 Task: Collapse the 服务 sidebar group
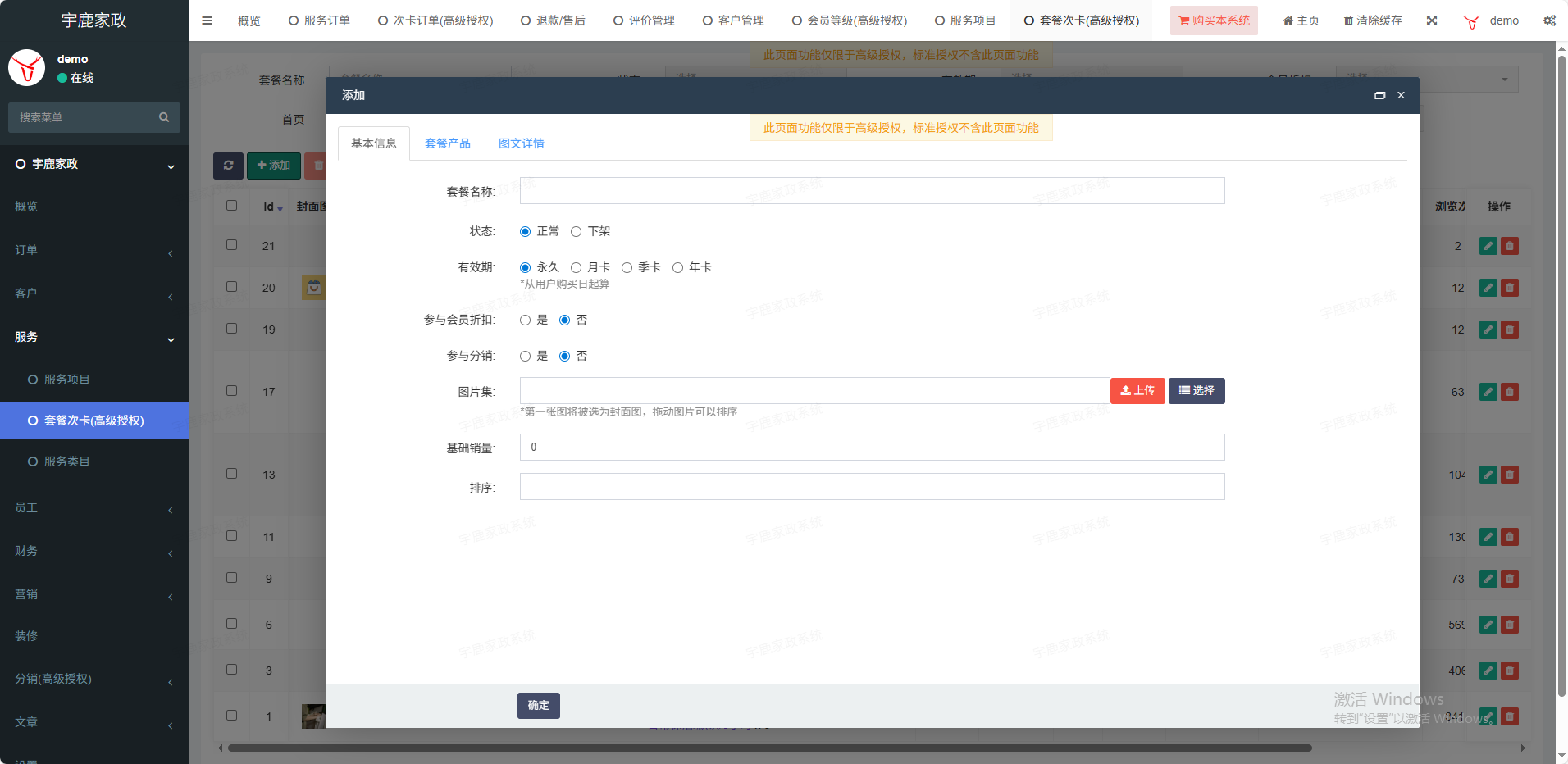pyautogui.click(x=93, y=337)
